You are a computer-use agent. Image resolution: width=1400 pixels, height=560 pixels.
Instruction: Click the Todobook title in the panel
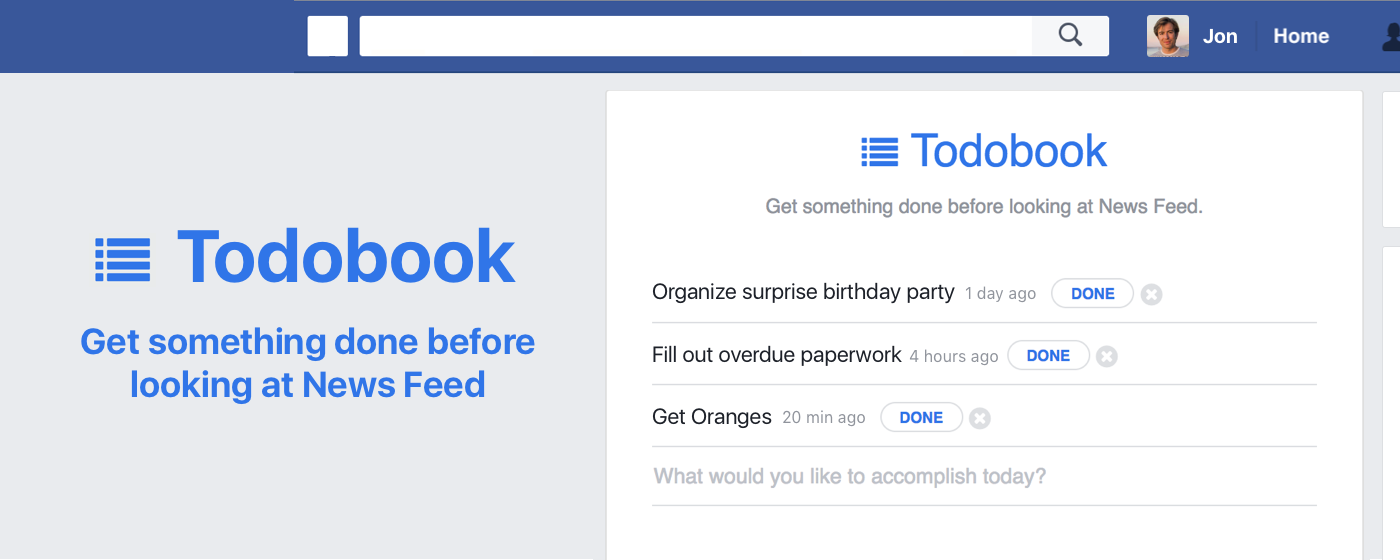coord(1008,151)
